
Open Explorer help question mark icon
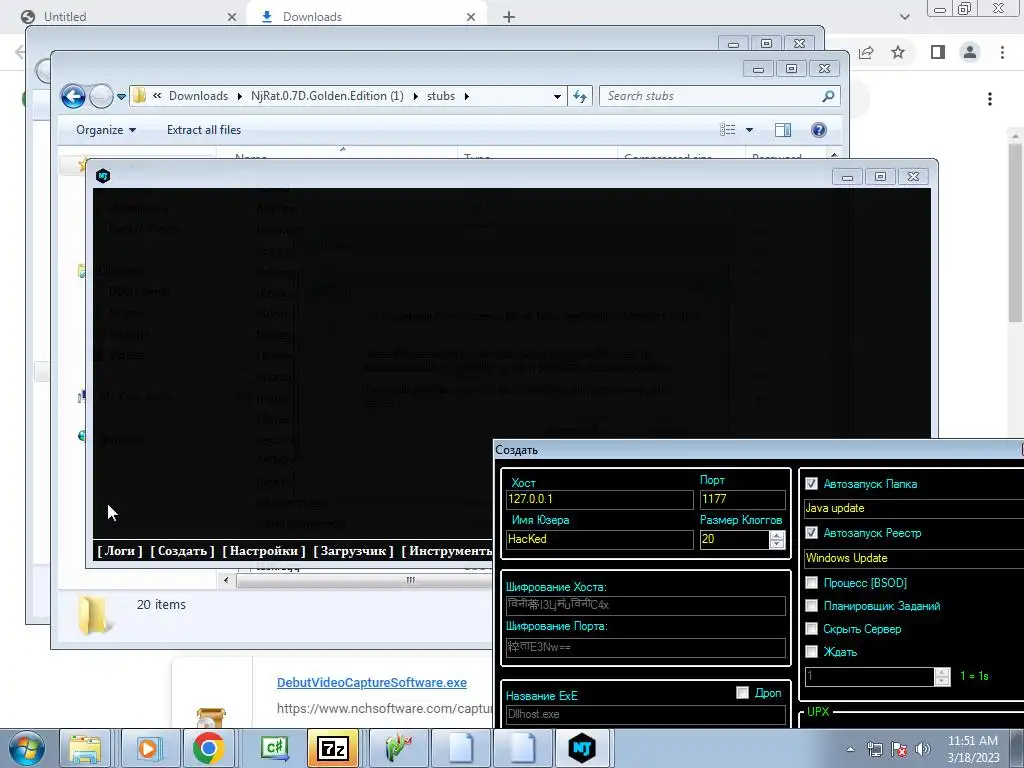click(x=818, y=130)
